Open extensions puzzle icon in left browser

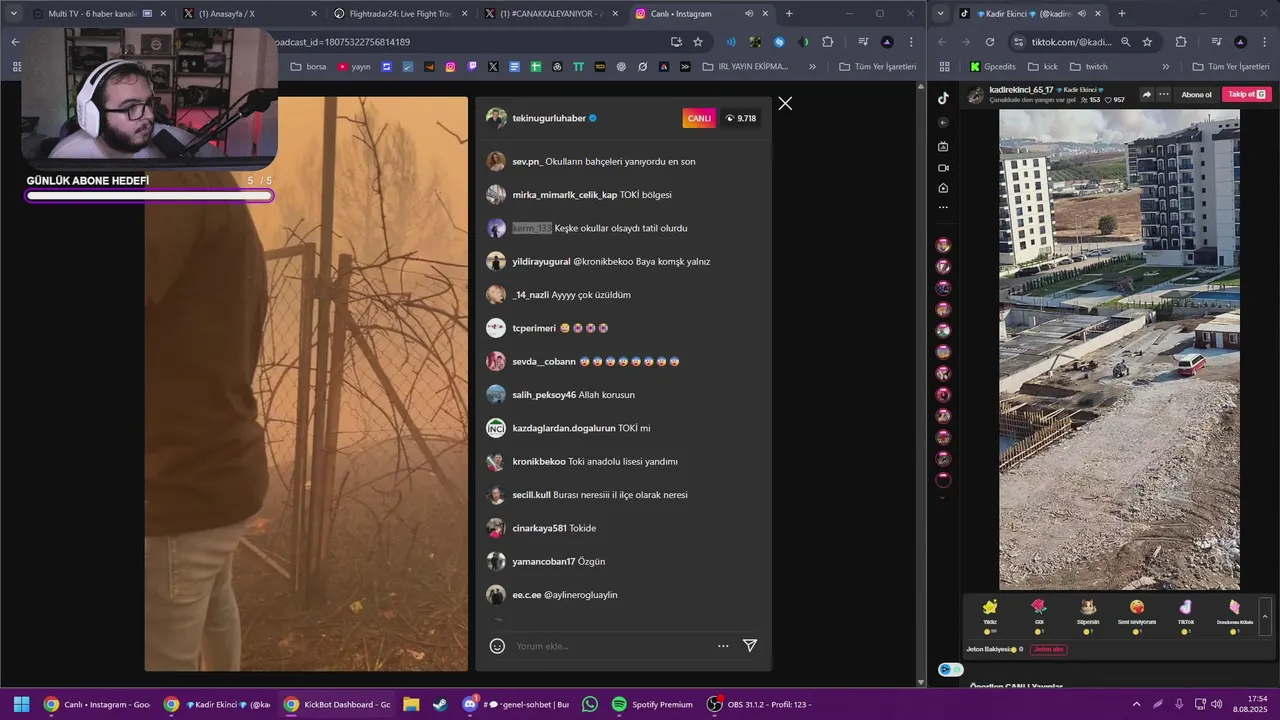(828, 42)
